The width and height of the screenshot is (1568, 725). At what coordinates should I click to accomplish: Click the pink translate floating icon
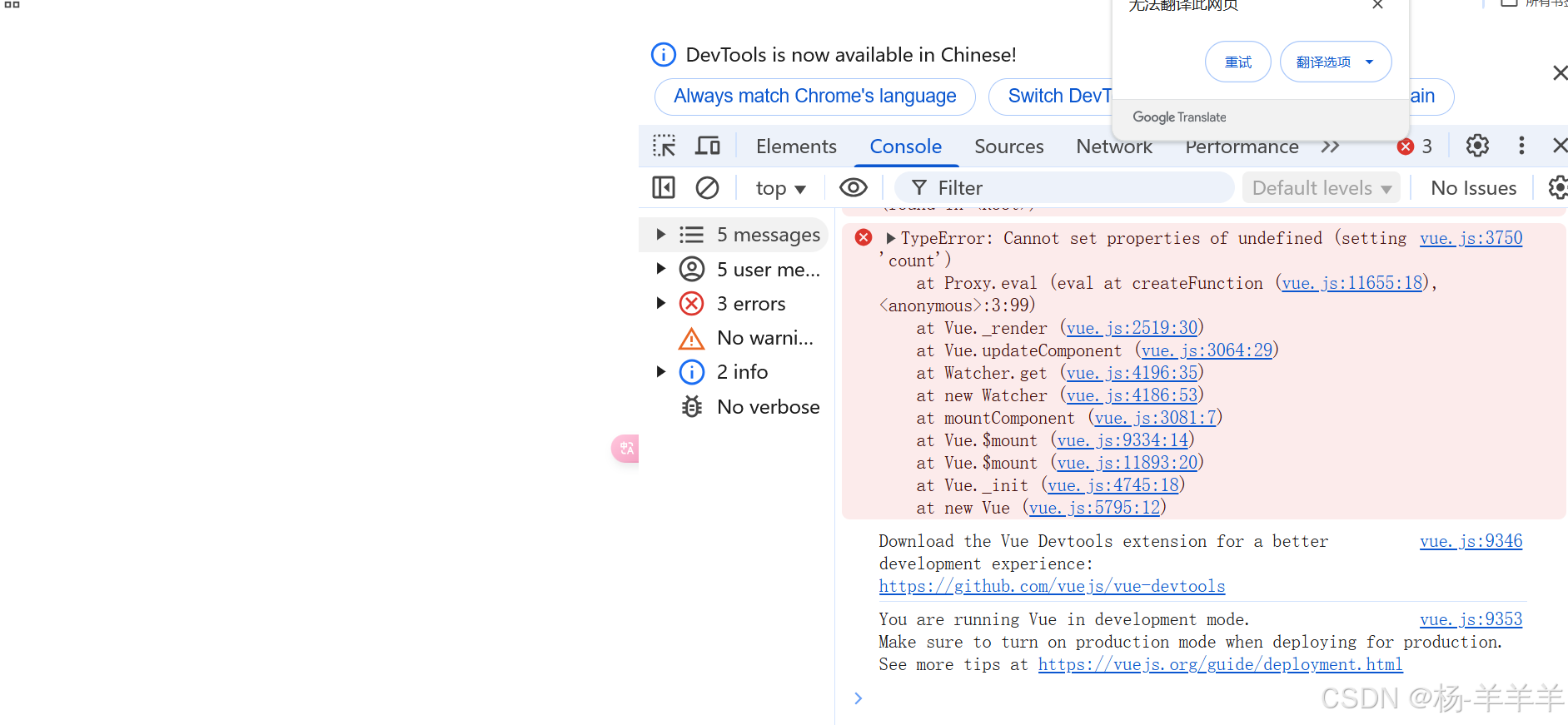(x=625, y=449)
